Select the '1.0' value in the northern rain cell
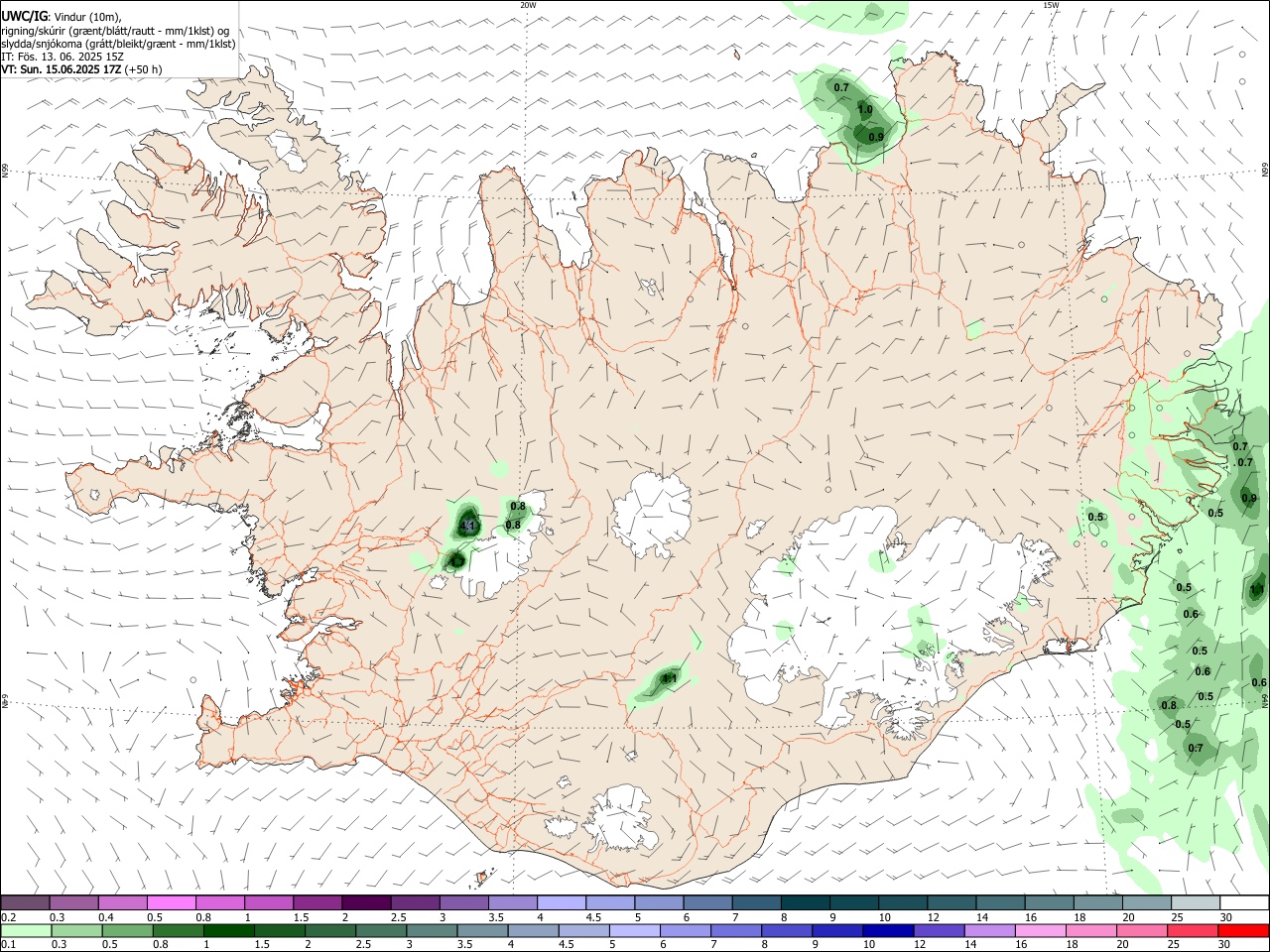The image size is (1270, 952). point(865,110)
